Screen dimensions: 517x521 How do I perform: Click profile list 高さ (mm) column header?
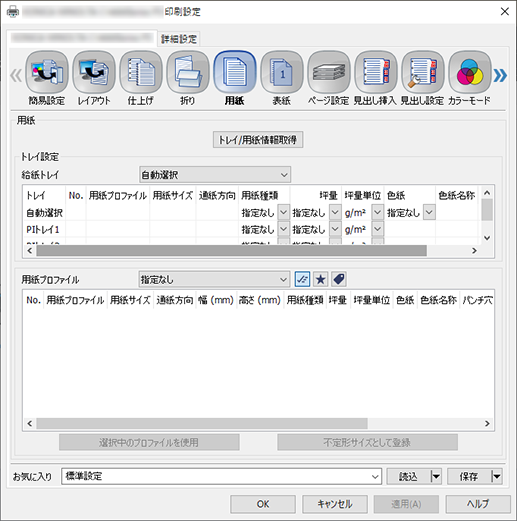(260, 300)
